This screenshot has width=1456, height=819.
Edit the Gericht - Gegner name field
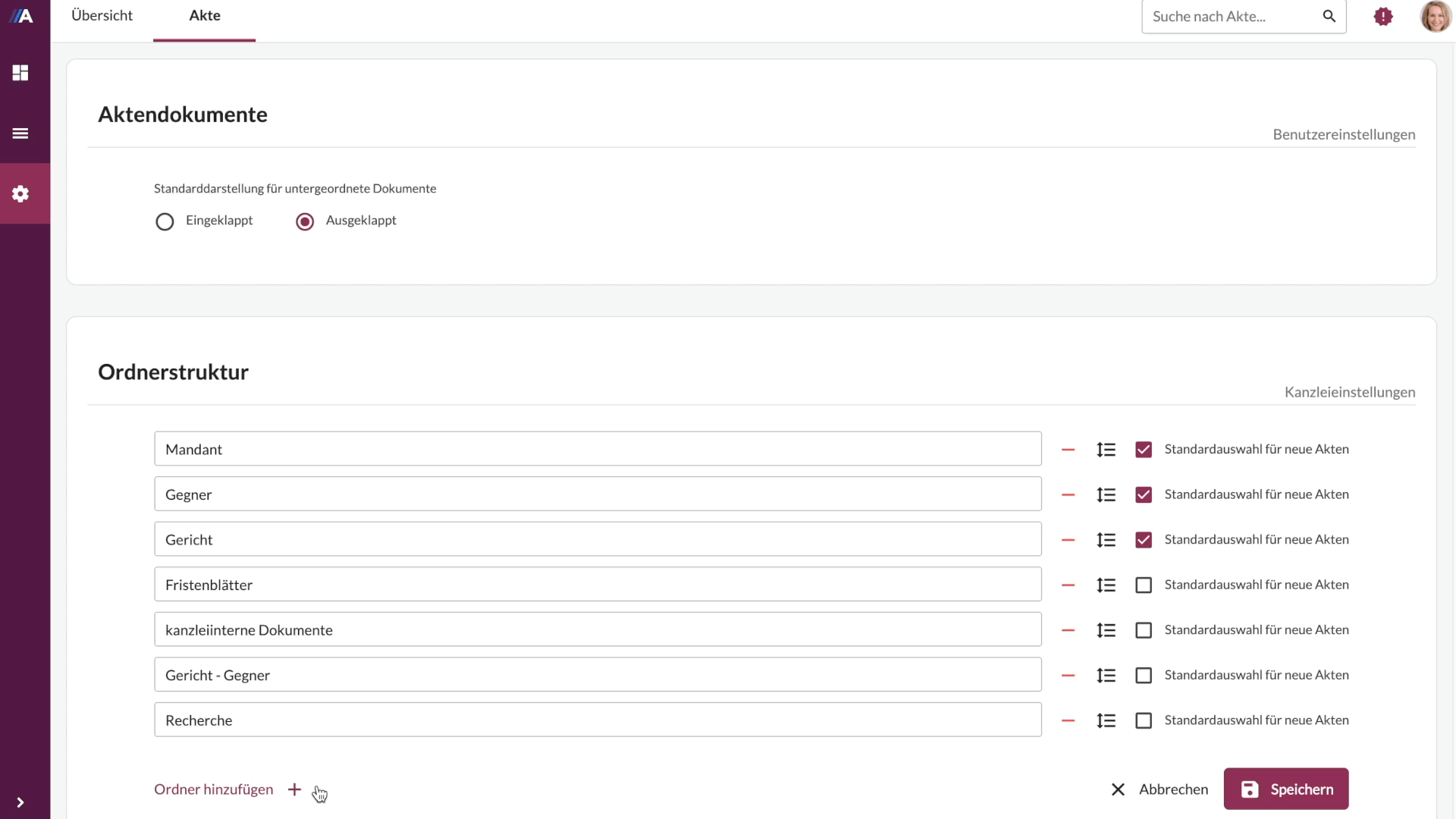point(598,674)
